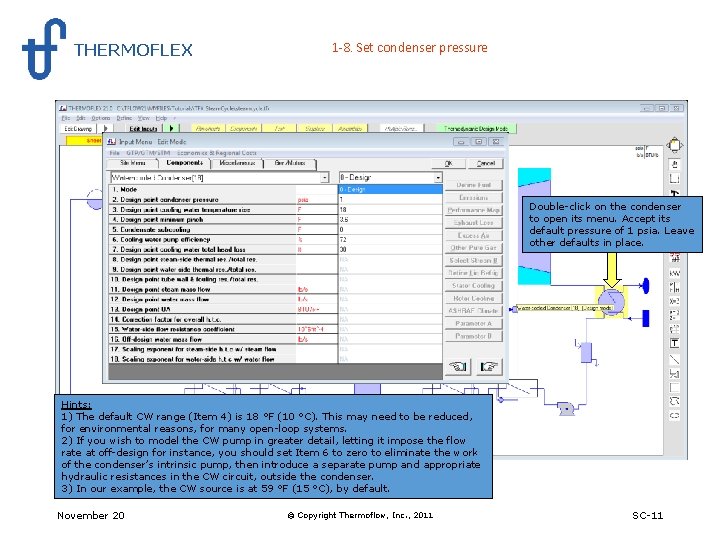Click the link icon at toolbar bottom
The width and height of the screenshot is (720, 540).
point(674,416)
